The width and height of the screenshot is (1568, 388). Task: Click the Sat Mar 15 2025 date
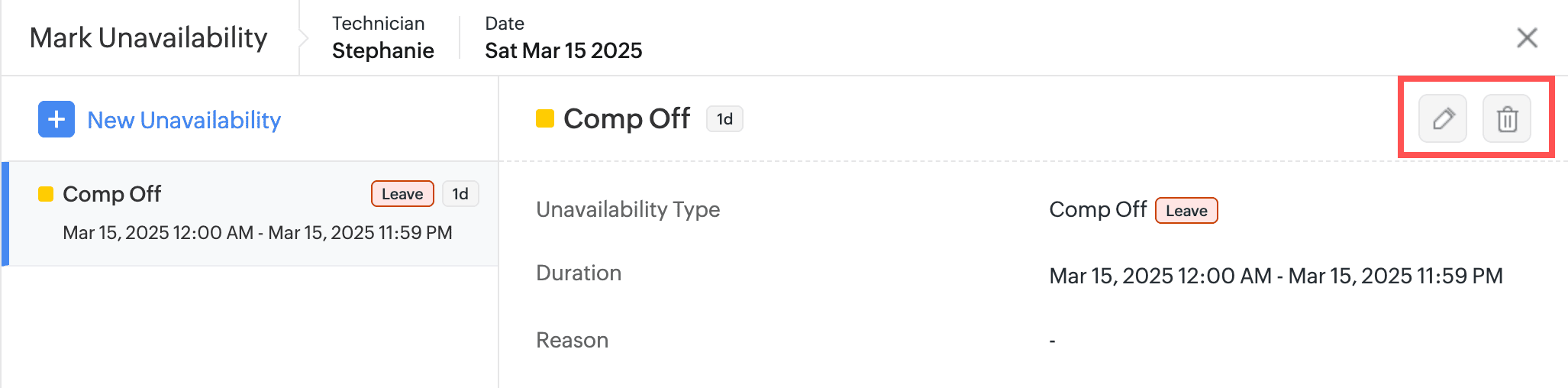point(563,50)
